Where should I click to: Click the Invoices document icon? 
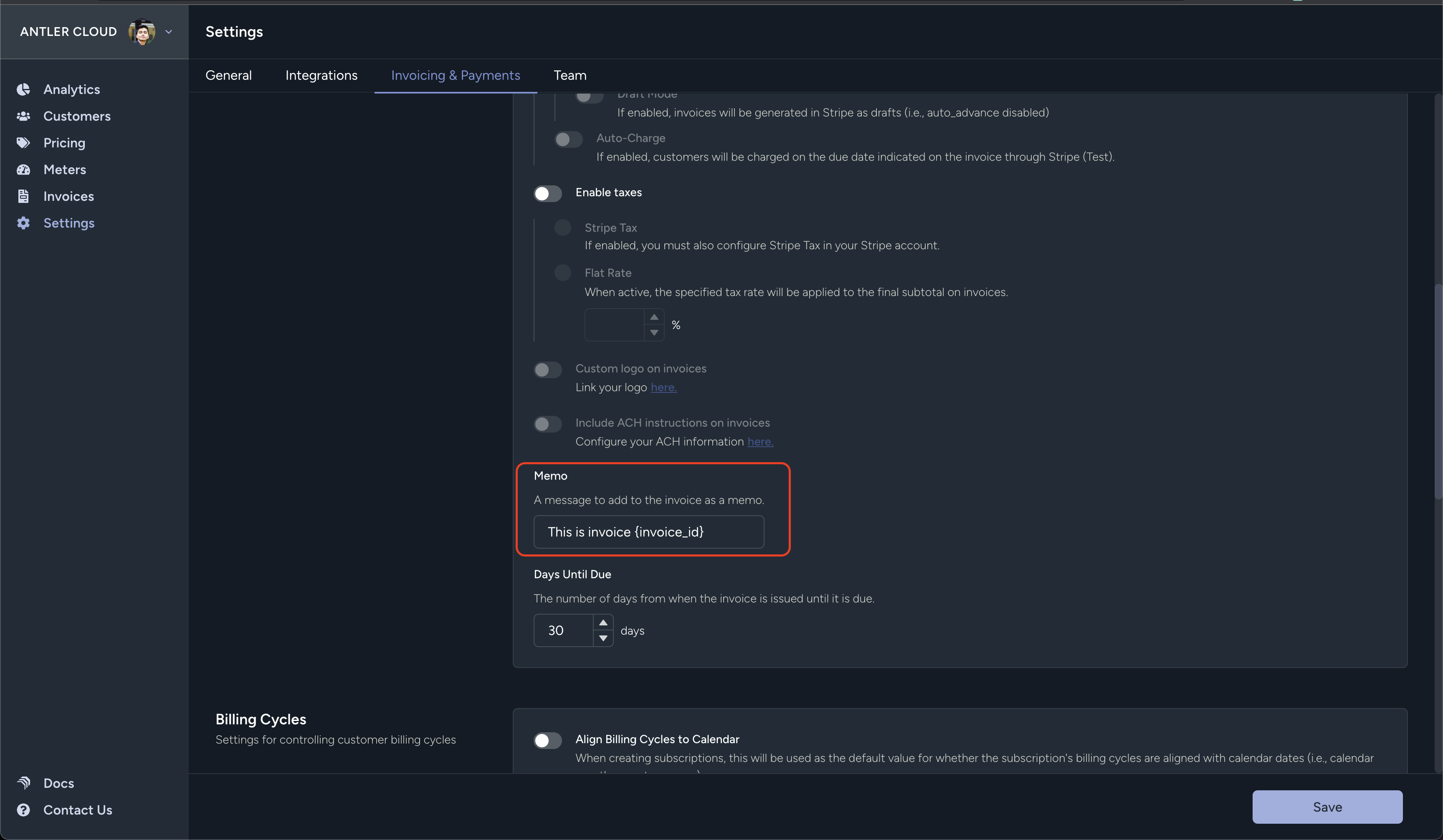click(x=23, y=196)
